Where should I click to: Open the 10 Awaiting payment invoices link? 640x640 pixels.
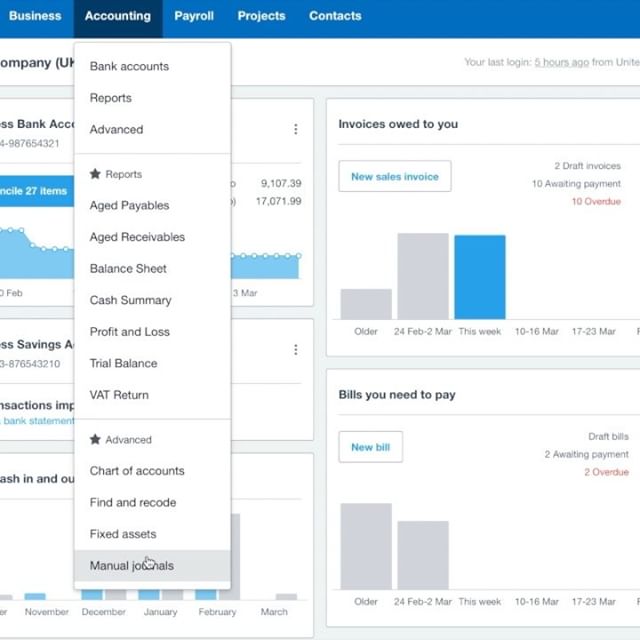click(x=576, y=184)
